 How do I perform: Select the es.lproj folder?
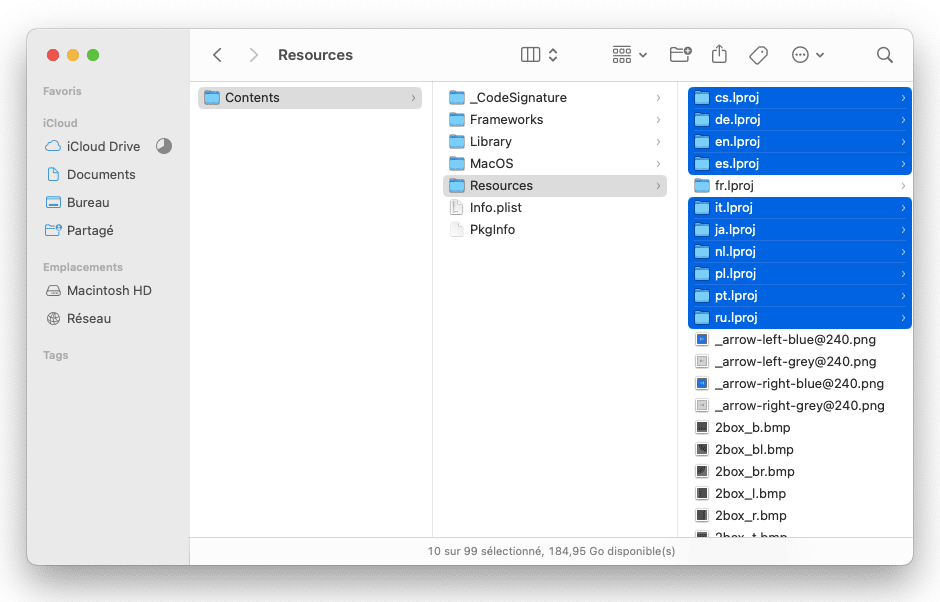point(800,164)
